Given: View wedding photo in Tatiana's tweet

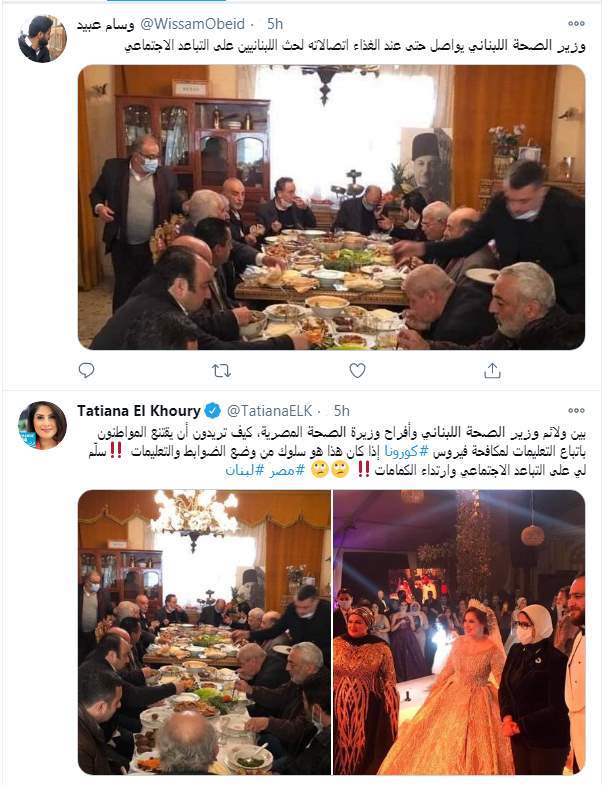Looking at the screenshot, I should click(459, 632).
